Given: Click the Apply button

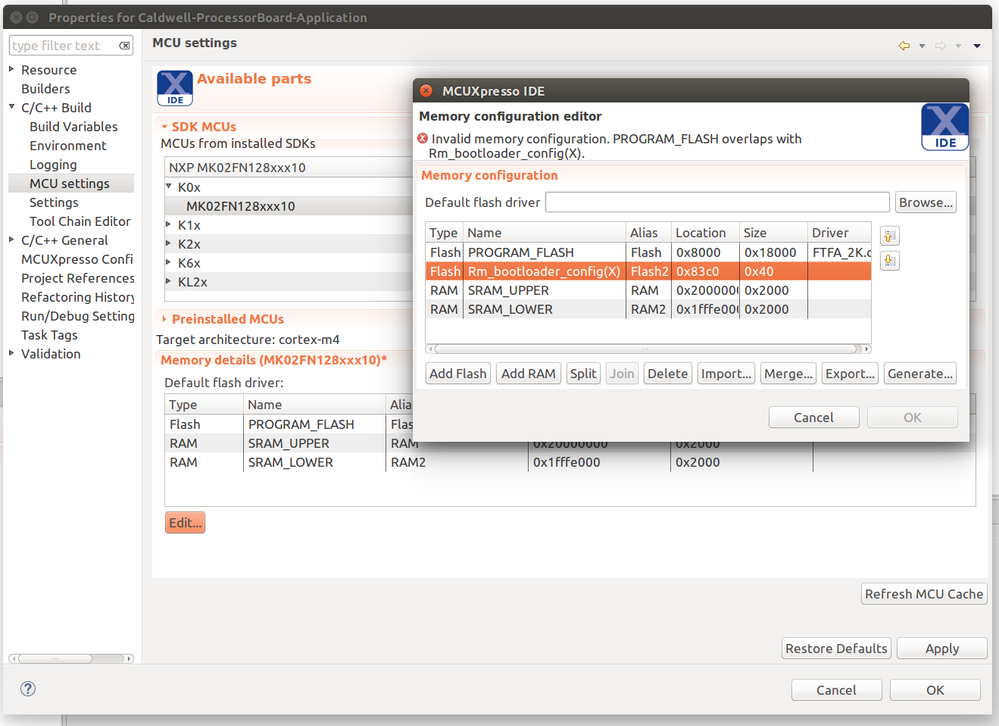Looking at the screenshot, I should click(942, 648).
